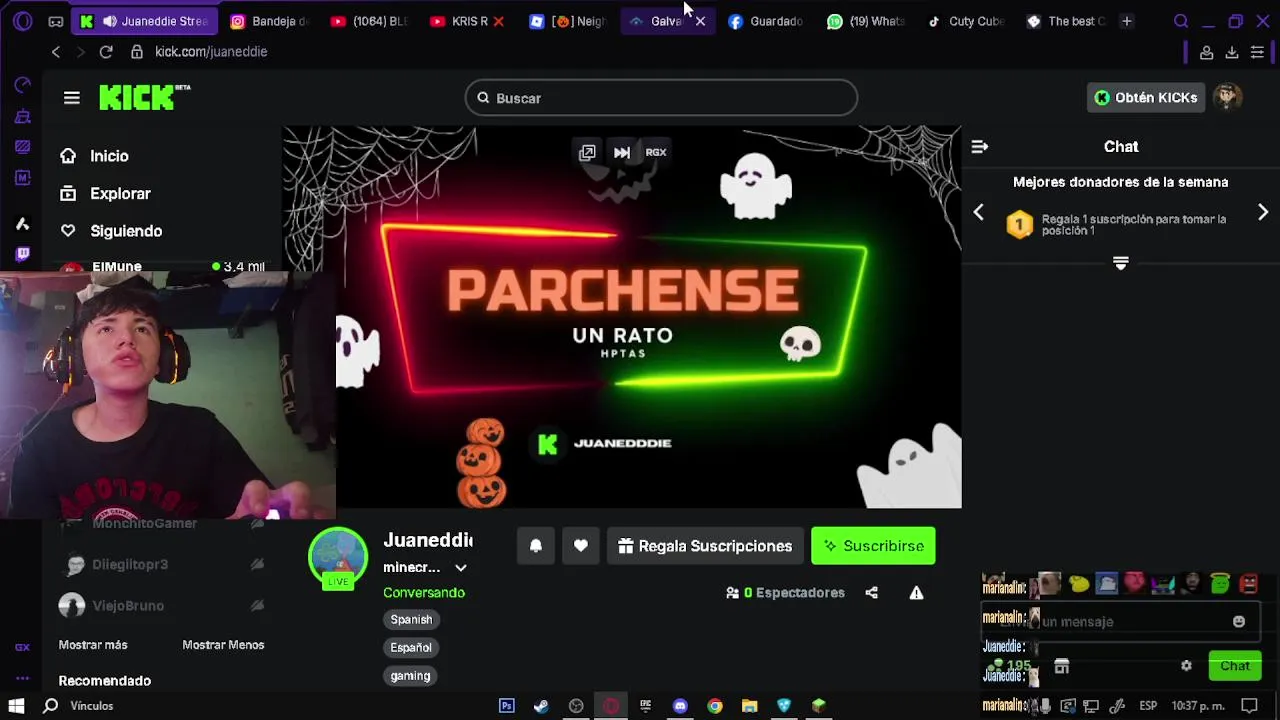Click Regala Suscripciones button
This screenshot has height=720, width=1280.
coord(705,546)
